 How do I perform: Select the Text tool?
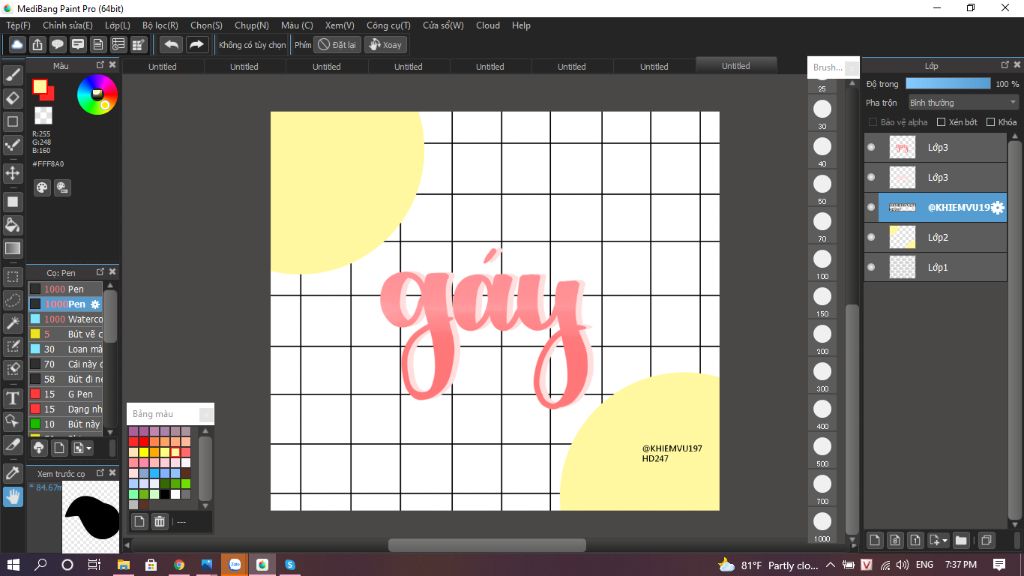coord(12,398)
